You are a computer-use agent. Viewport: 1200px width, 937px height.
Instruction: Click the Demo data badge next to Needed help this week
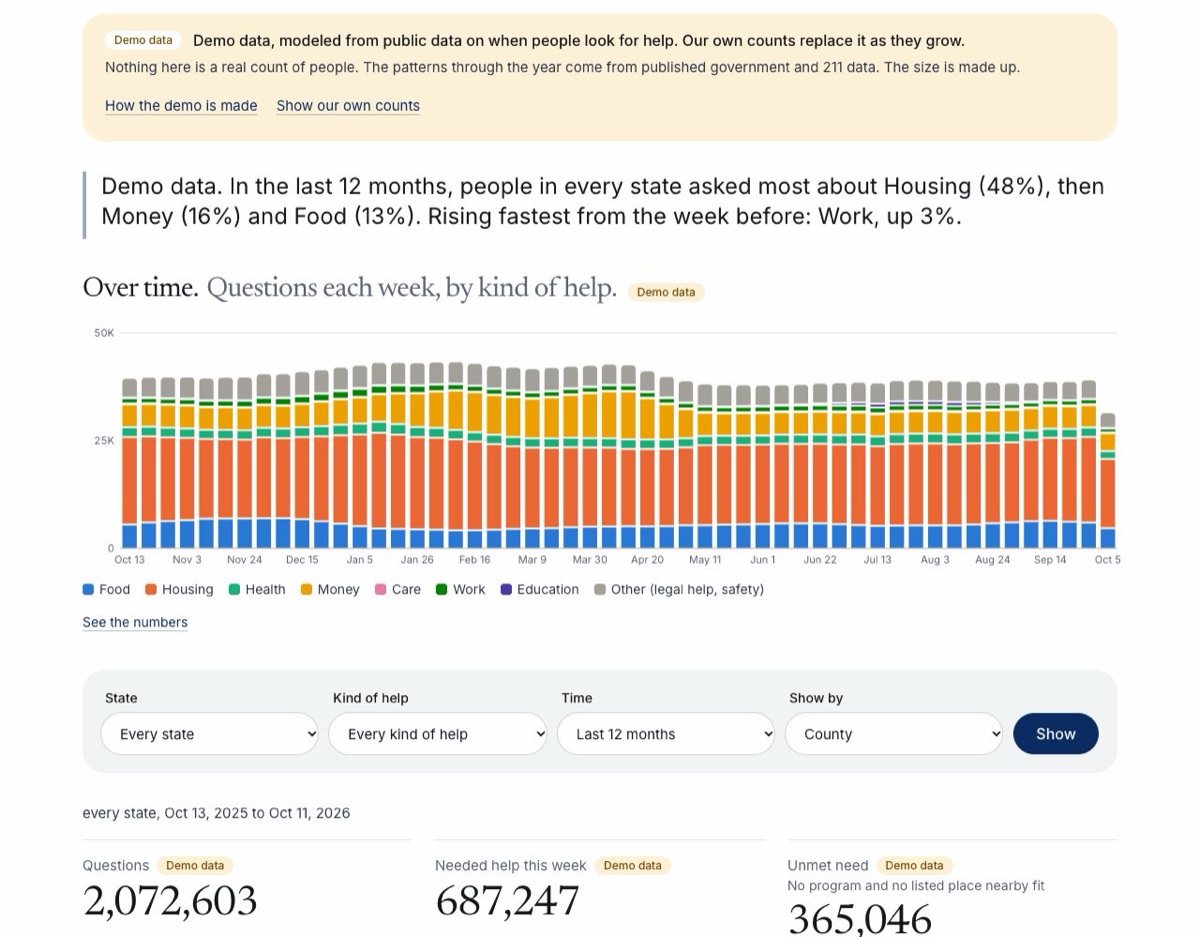pos(633,866)
